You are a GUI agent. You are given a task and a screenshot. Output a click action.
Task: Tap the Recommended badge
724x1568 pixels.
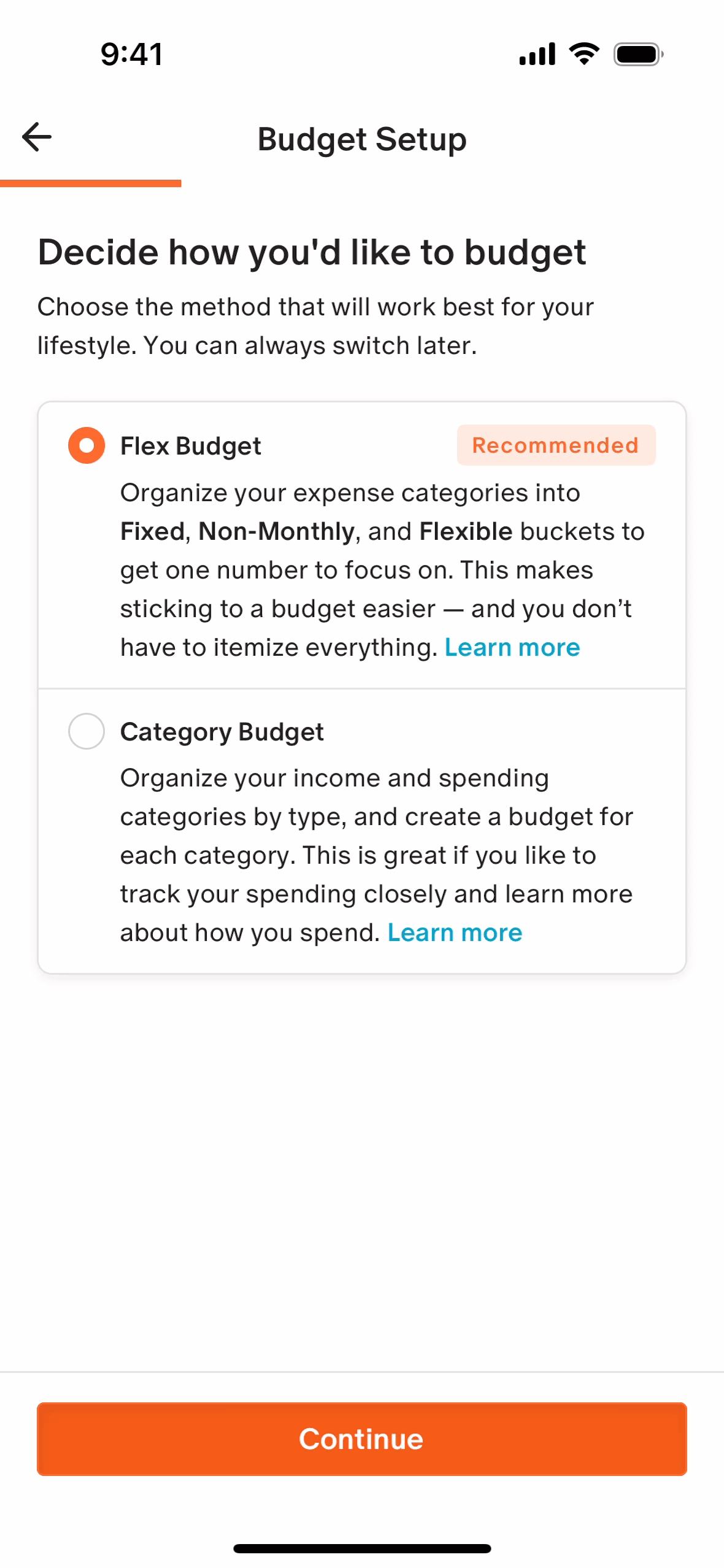click(x=555, y=445)
